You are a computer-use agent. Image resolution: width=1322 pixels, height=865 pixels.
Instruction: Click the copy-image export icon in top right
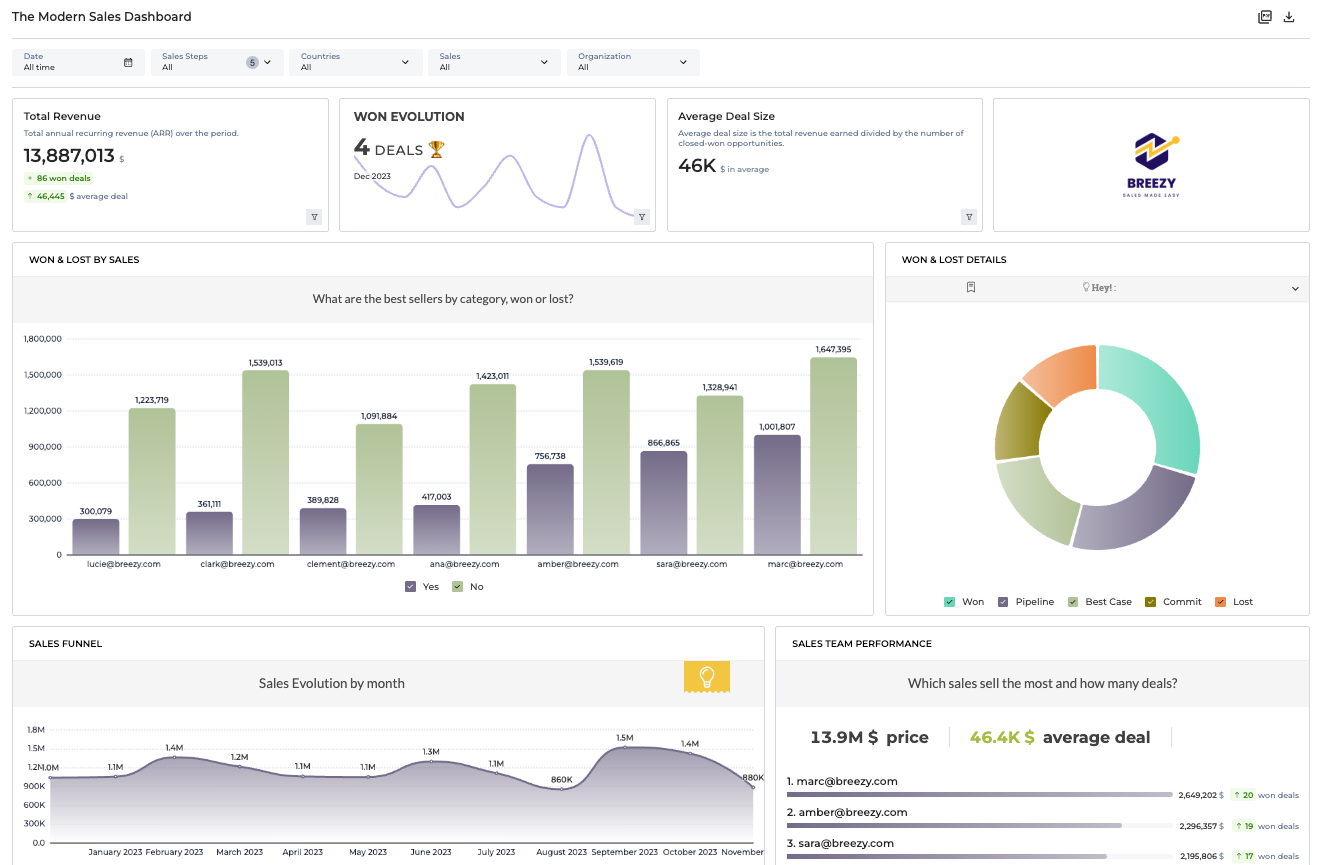[1265, 17]
